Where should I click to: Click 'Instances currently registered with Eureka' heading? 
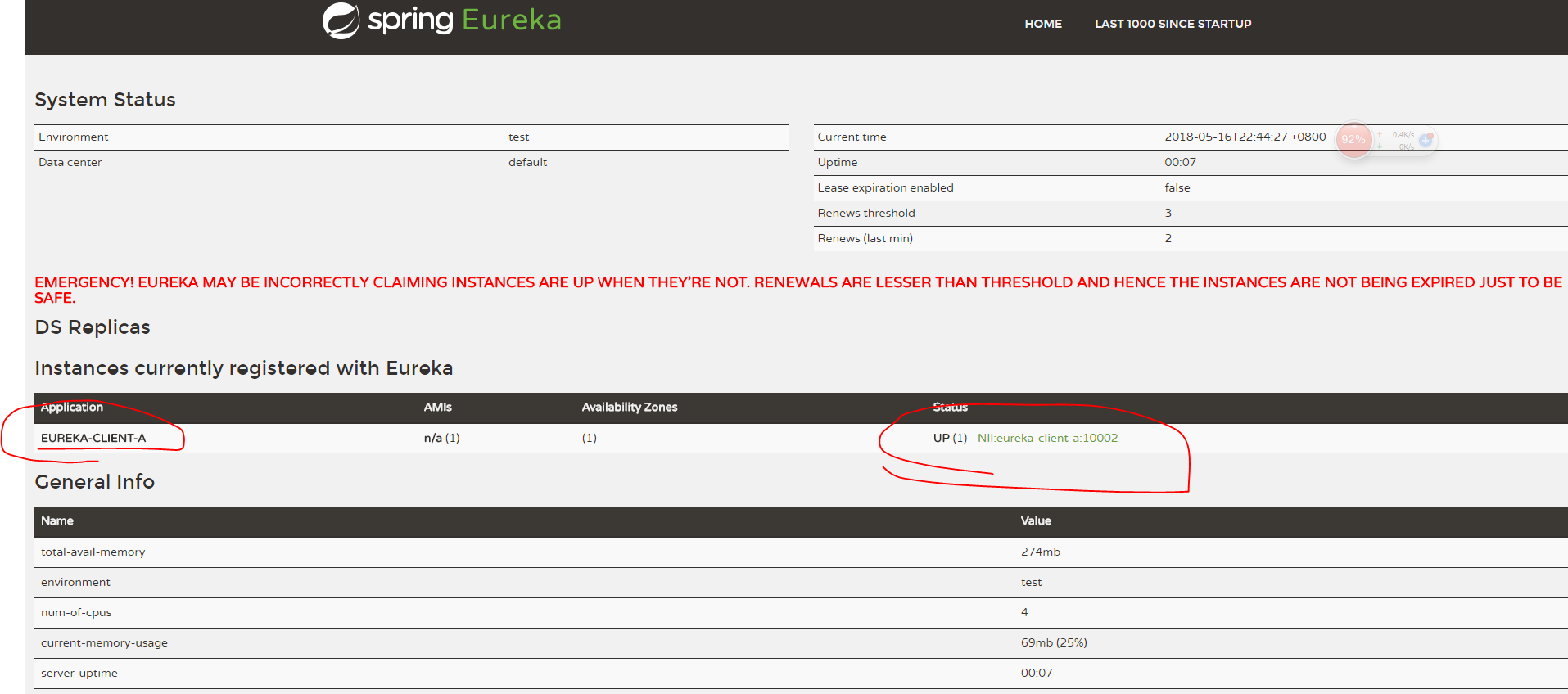(x=243, y=368)
